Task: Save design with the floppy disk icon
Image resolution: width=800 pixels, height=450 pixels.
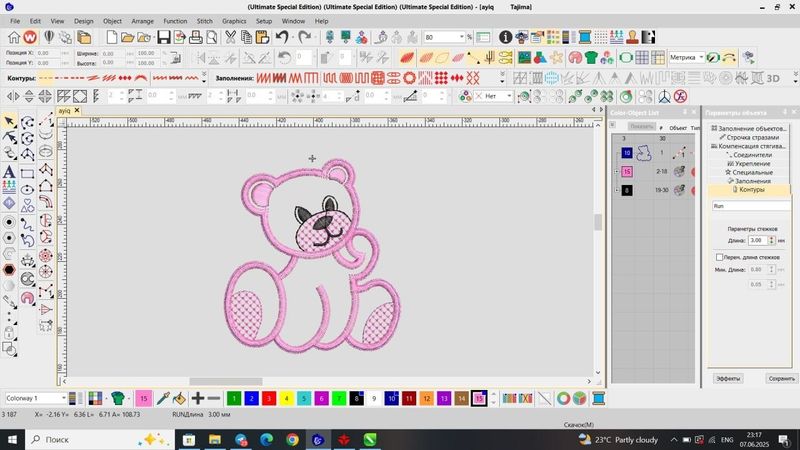Action: 163,37
